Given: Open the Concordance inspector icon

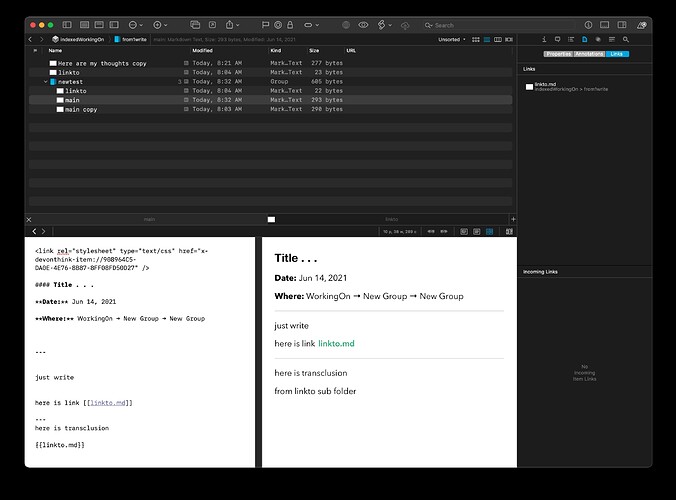Looking at the screenshot, I should [x=612, y=39].
